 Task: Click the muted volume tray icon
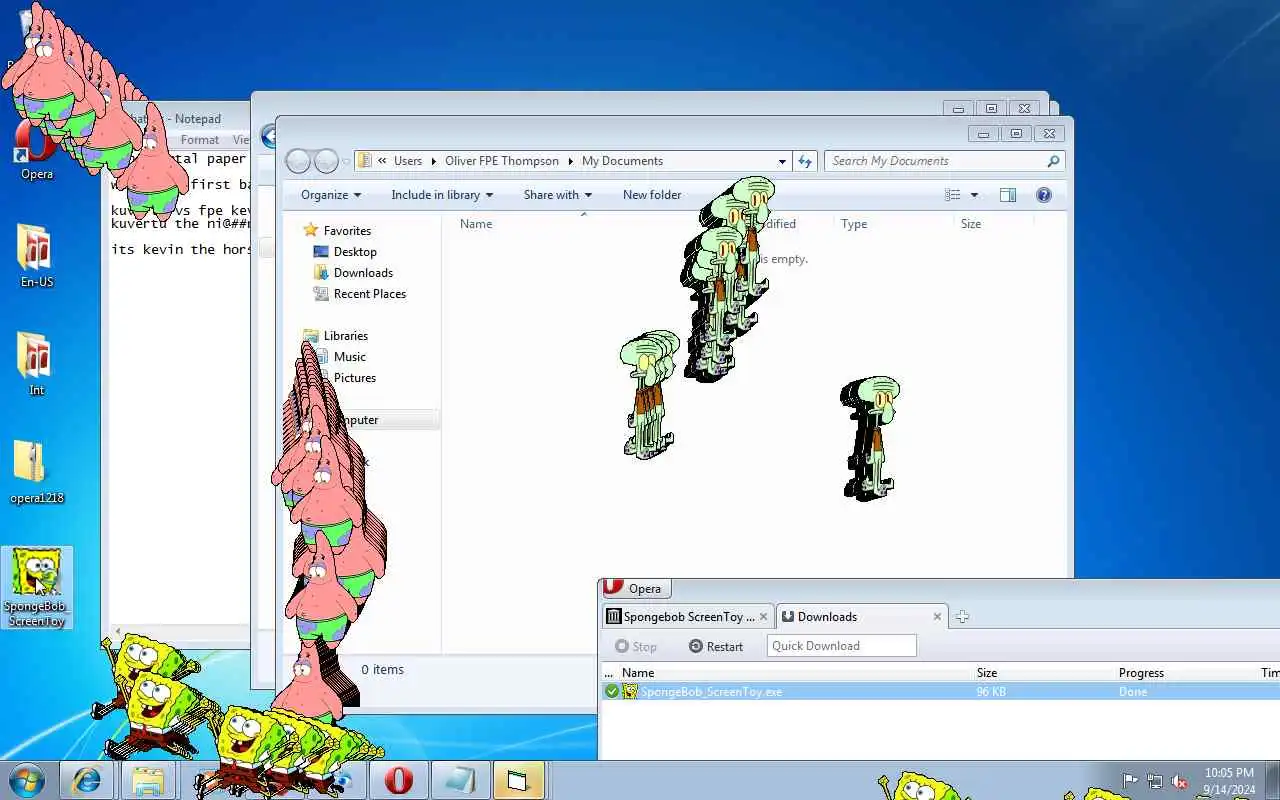1180,781
